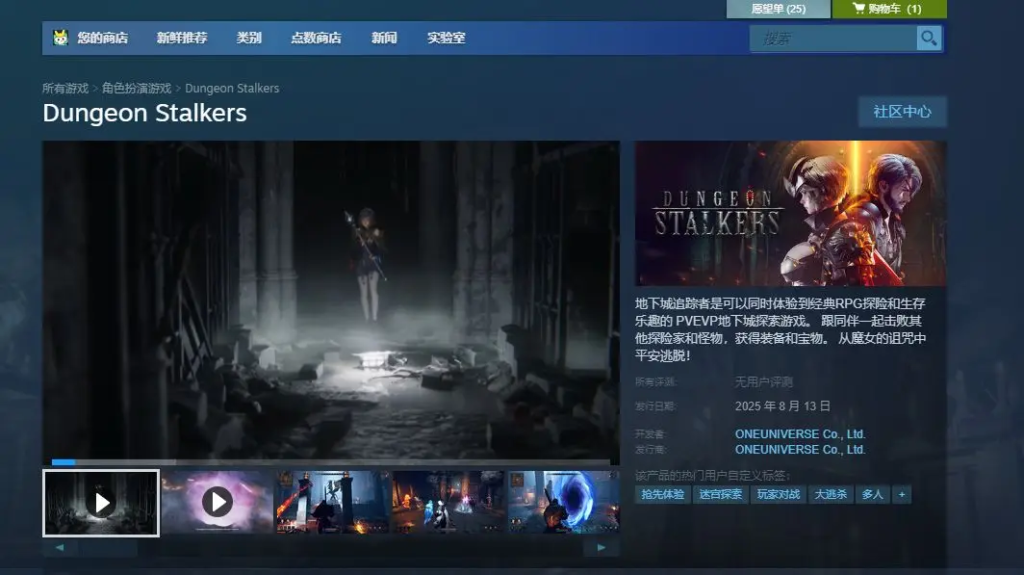The height and width of the screenshot is (575, 1024).
Task: Click the magnifying glass search icon
Action: pos(928,38)
